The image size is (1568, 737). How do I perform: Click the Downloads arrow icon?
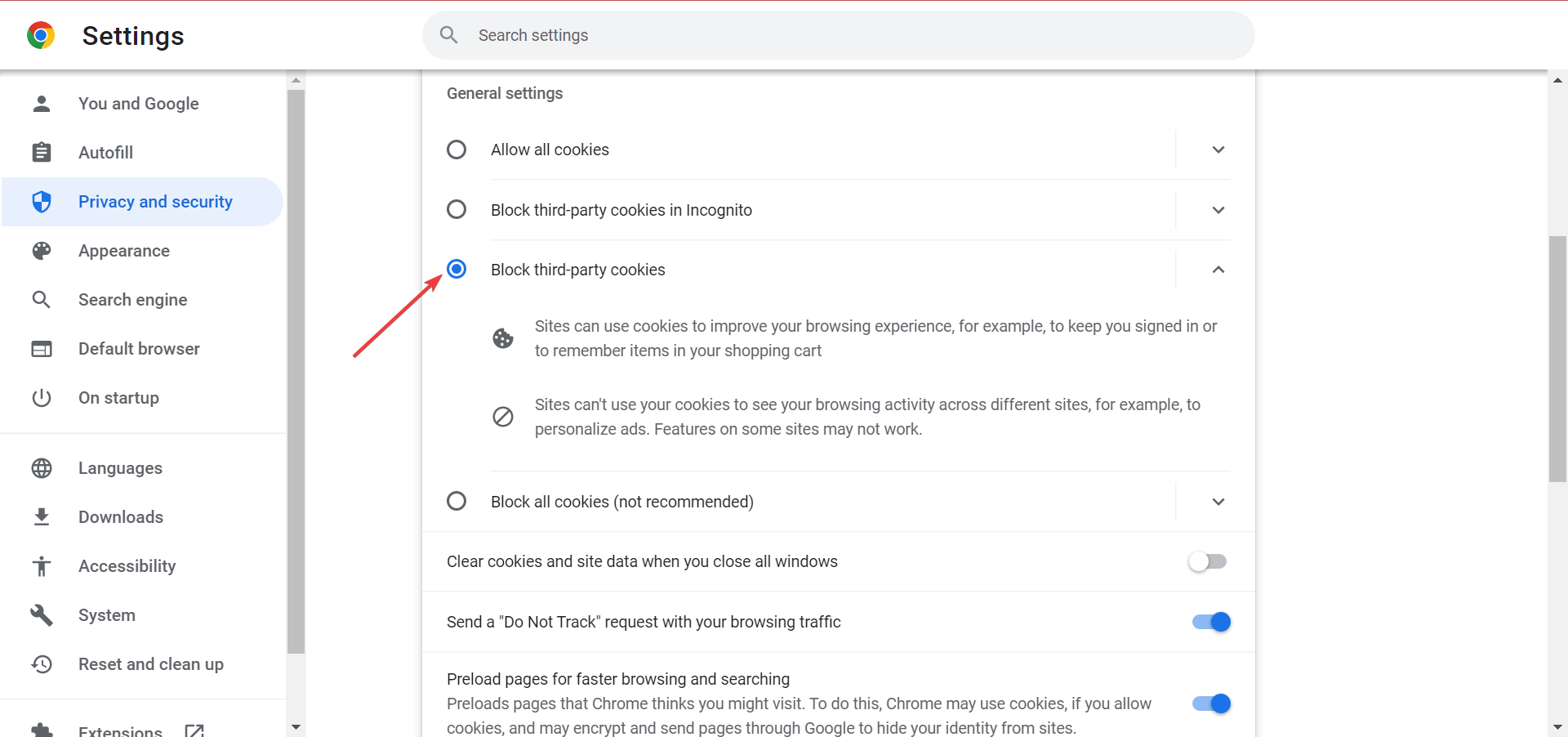coord(42,517)
